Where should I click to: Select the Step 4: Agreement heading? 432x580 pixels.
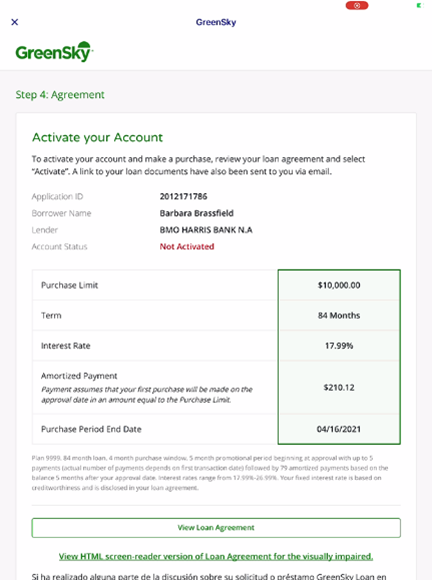tap(60, 95)
